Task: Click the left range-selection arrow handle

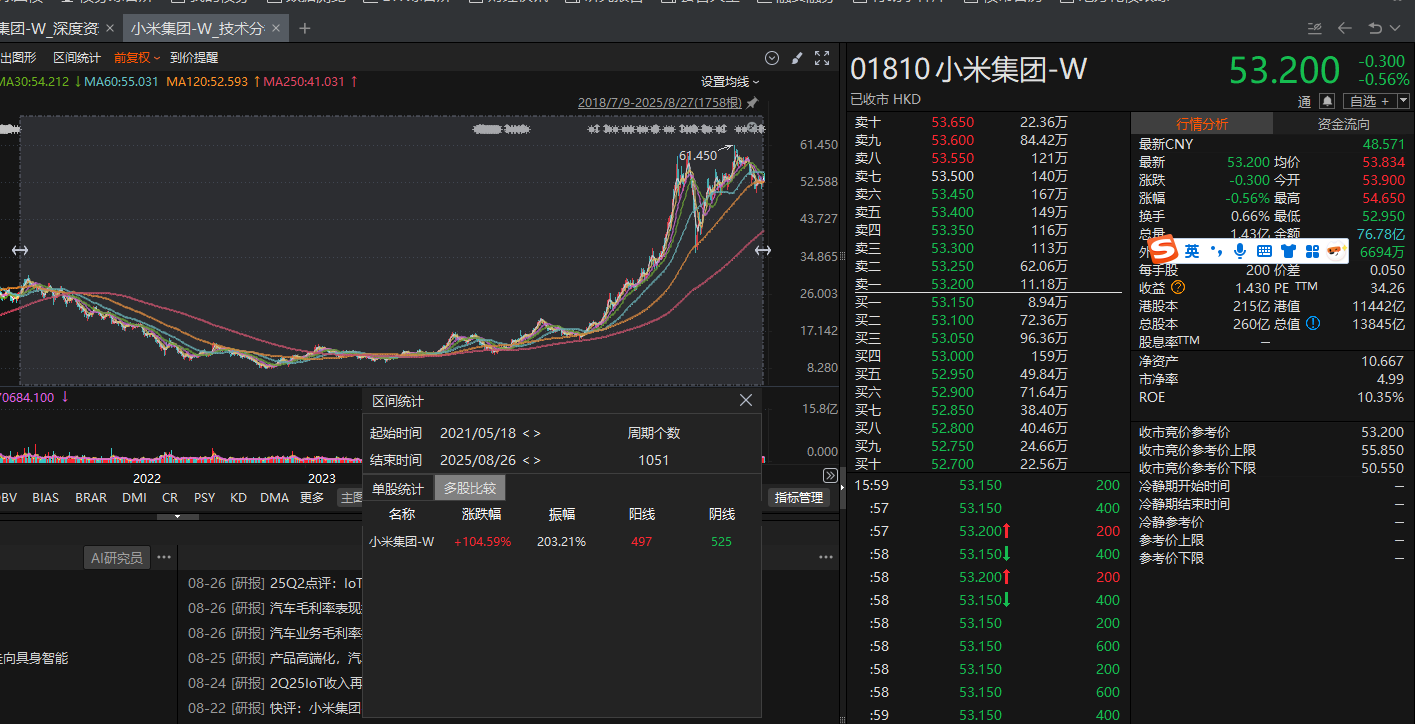Action: point(20,250)
